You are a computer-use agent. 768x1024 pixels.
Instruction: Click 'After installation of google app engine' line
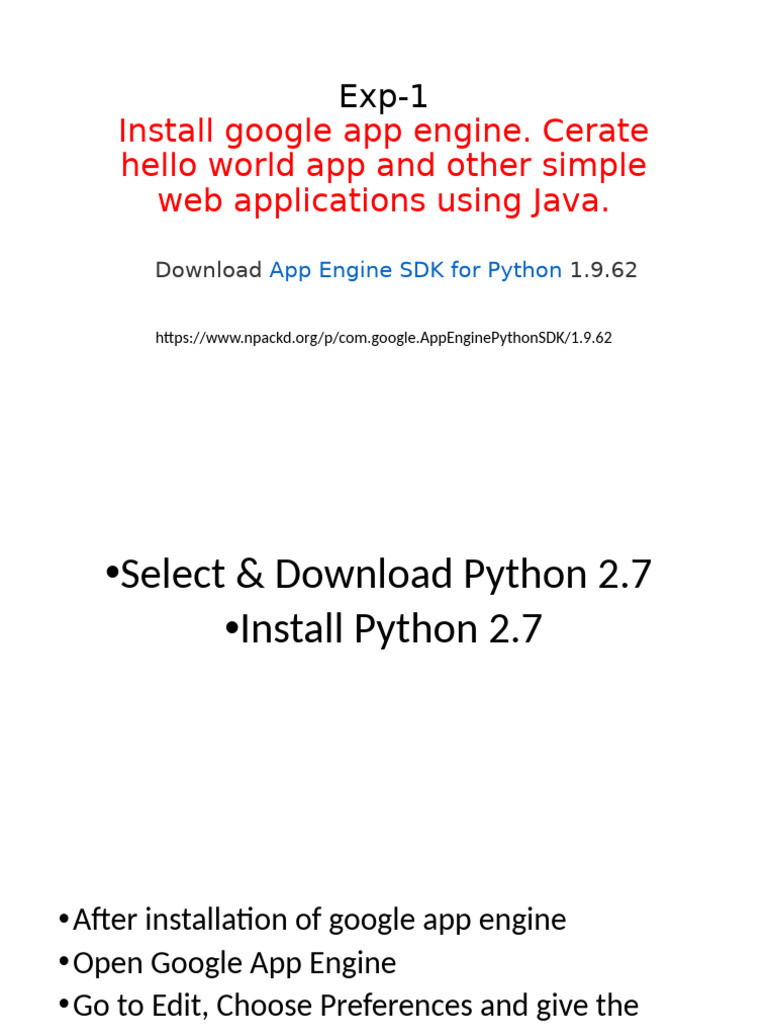tap(312, 920)
